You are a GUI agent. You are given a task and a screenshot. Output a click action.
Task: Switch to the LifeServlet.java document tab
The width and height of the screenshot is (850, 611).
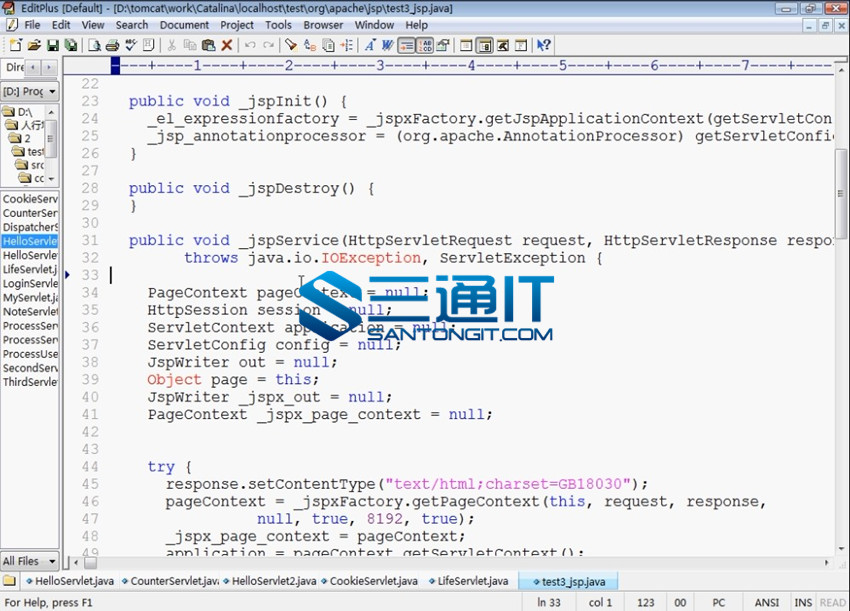click(472, 581)
